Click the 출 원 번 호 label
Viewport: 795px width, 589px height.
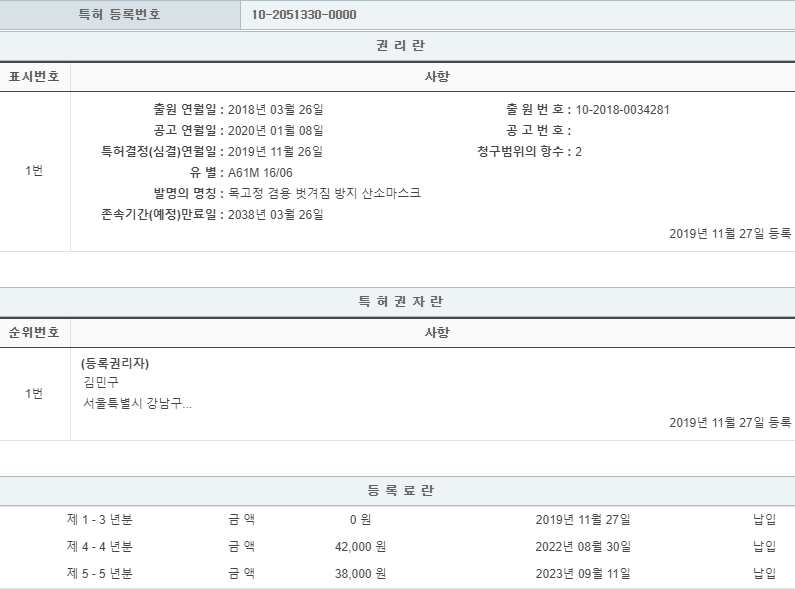(x=538, y=109)
